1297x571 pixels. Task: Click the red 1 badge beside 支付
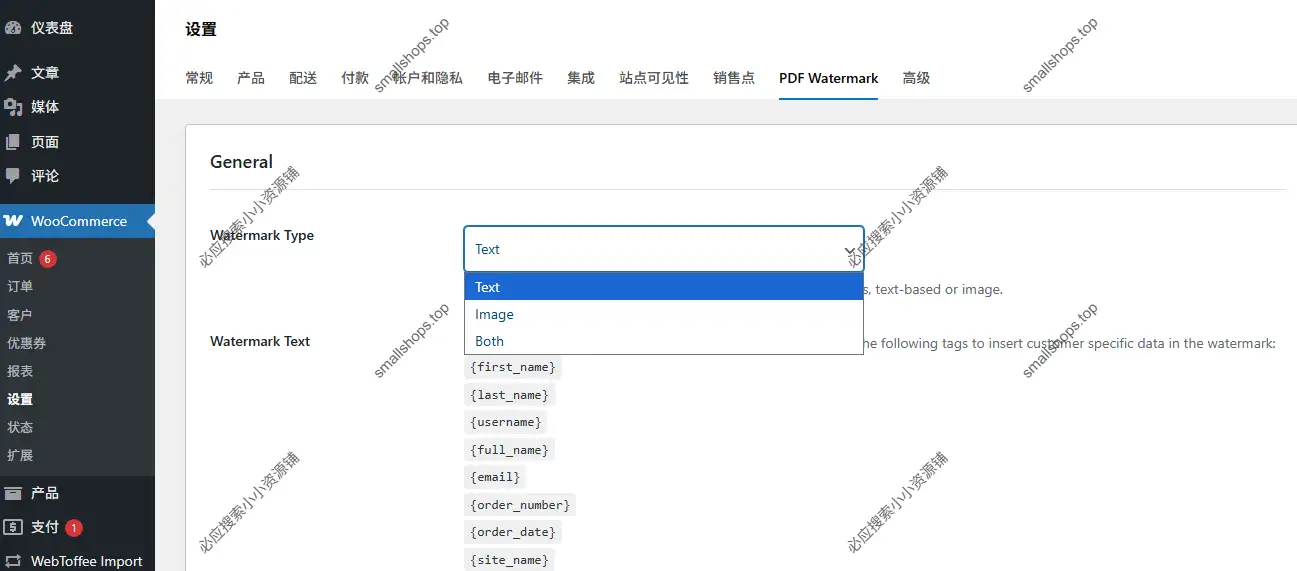pyautogui.click(x=74, y=528)
